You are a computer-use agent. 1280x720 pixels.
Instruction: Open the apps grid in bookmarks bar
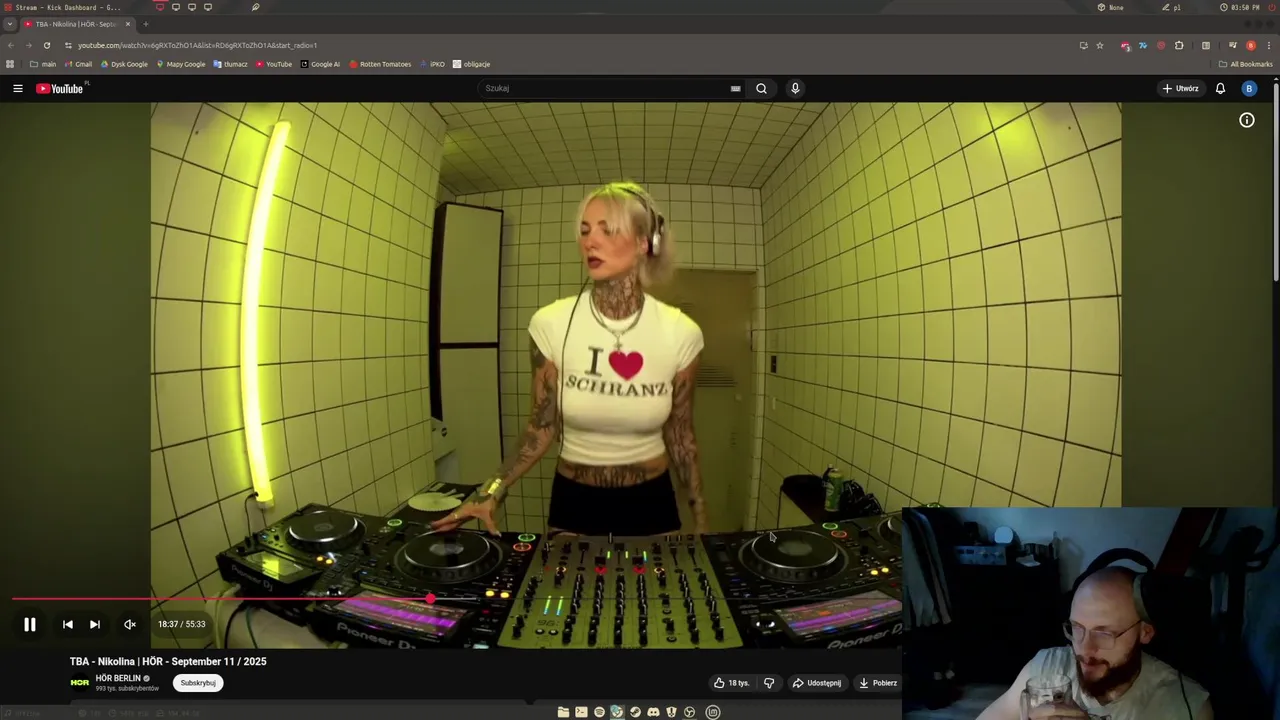click(10, 64)
